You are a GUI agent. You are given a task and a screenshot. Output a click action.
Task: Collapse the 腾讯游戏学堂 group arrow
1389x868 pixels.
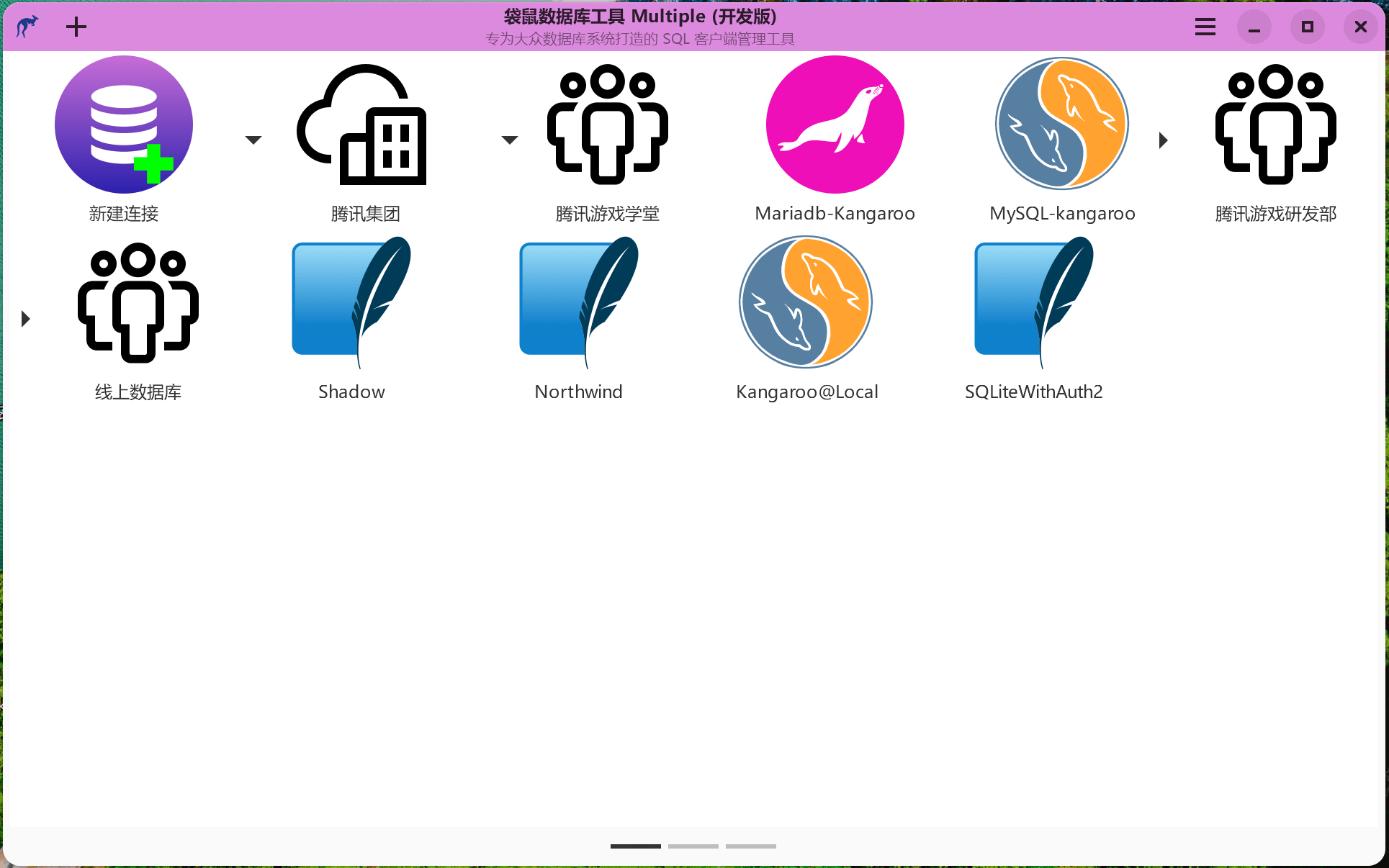(x=510, y=140)
